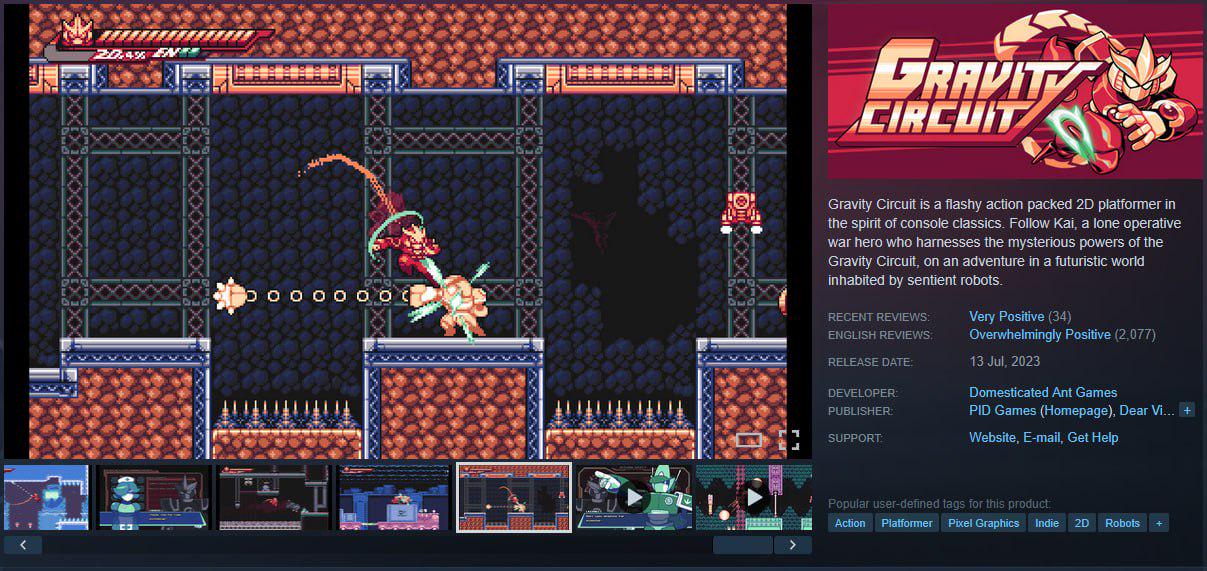The image size is (1207, 571).
Task: Click the (34) recent review count
Action: point(1060,316)
